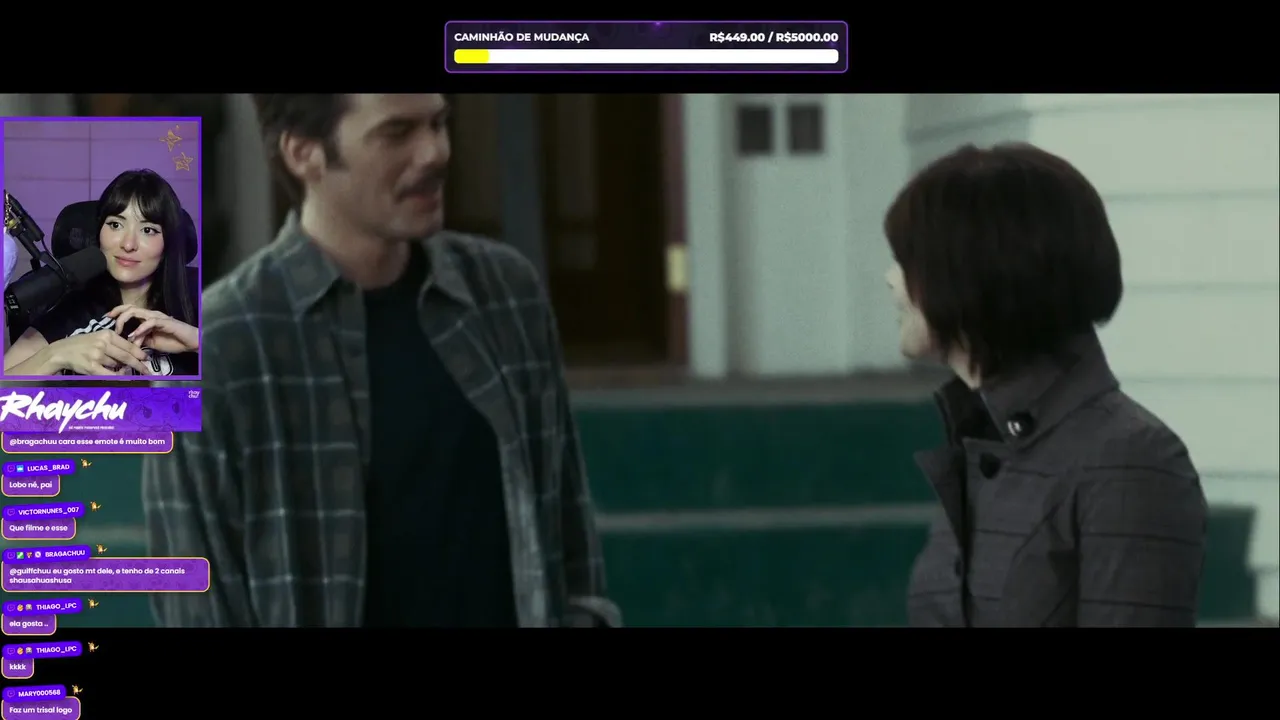Screen dimensions: 1280x720
Task: Click the Twitch icon beside VICTORNUNES_007
Action: [x=10, y=511]
